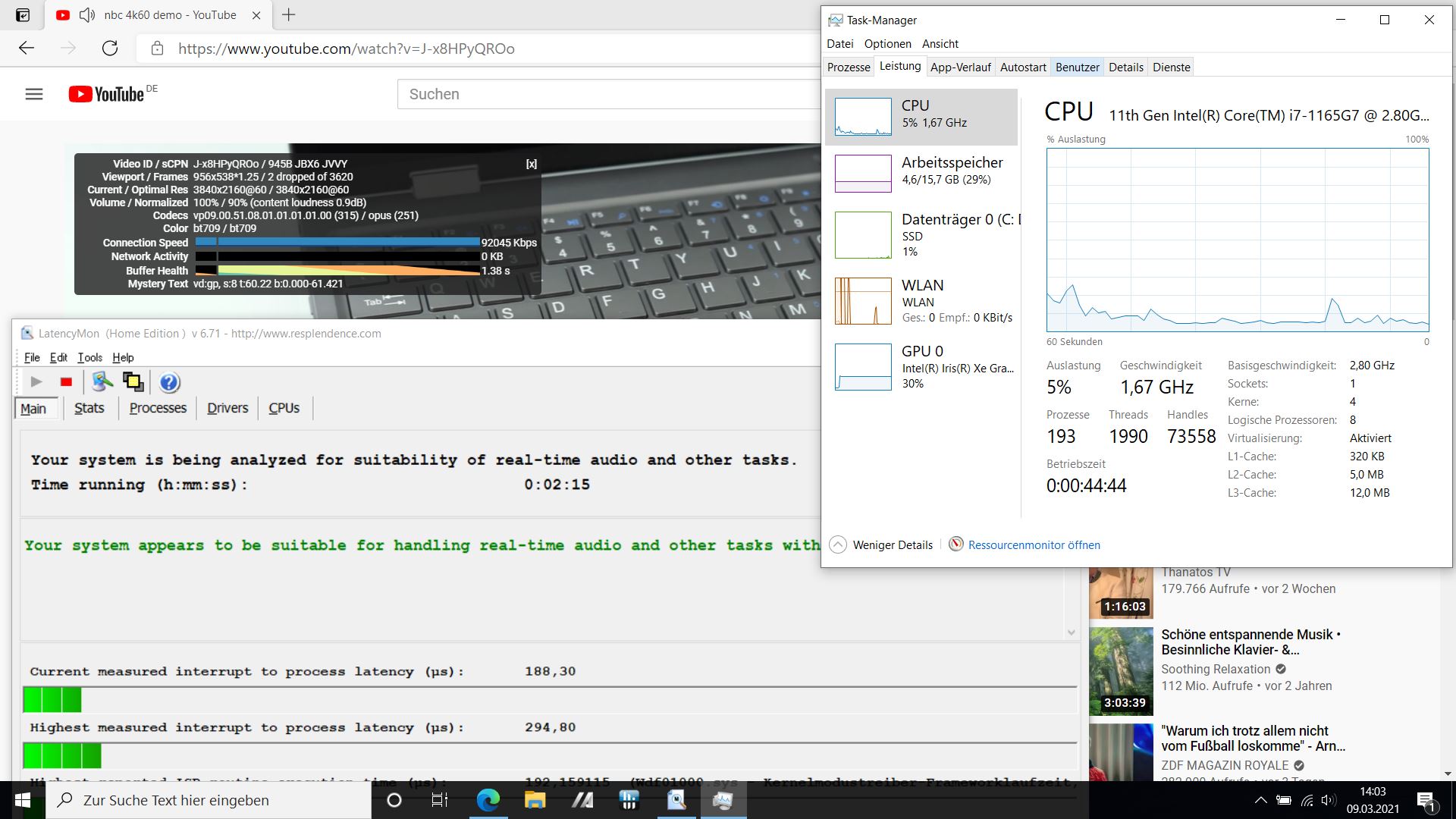Viewport: 1456px width, 819px height.
Task: Open the Details tab in Task Manager
Action: pyautogui.click(x=1125, y=67)
